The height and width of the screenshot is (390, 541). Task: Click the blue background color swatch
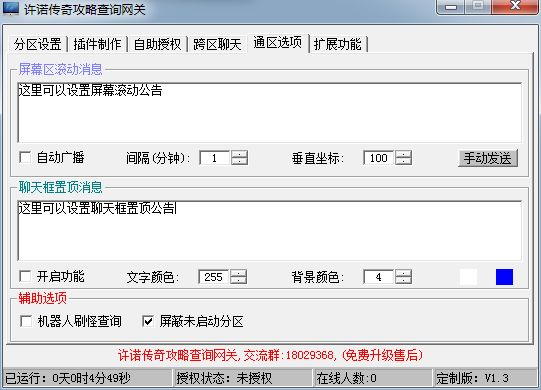pos(504,277)
